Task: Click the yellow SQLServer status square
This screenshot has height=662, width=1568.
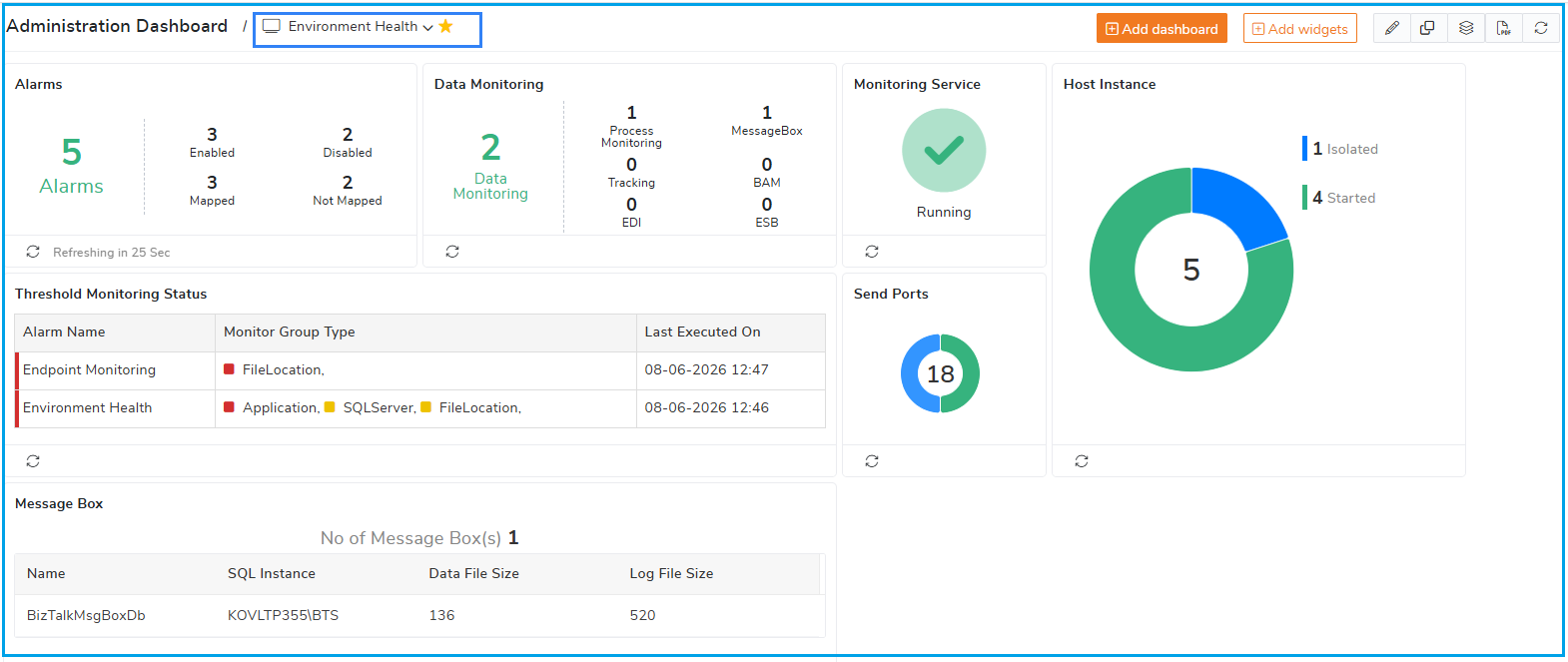Action: pyautogui.click(x=330, y=407)
